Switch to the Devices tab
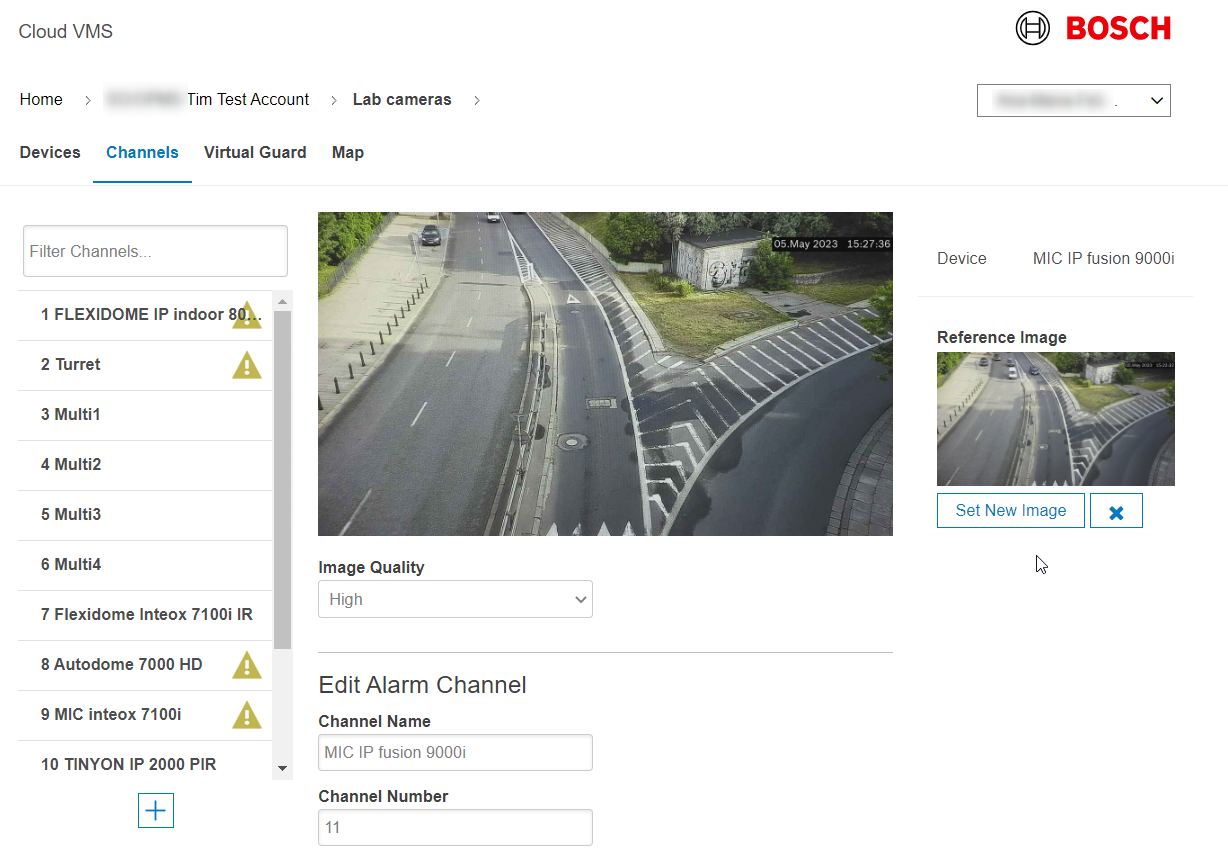The width and height of the screenshot is (1228, 856). point(50,153)
